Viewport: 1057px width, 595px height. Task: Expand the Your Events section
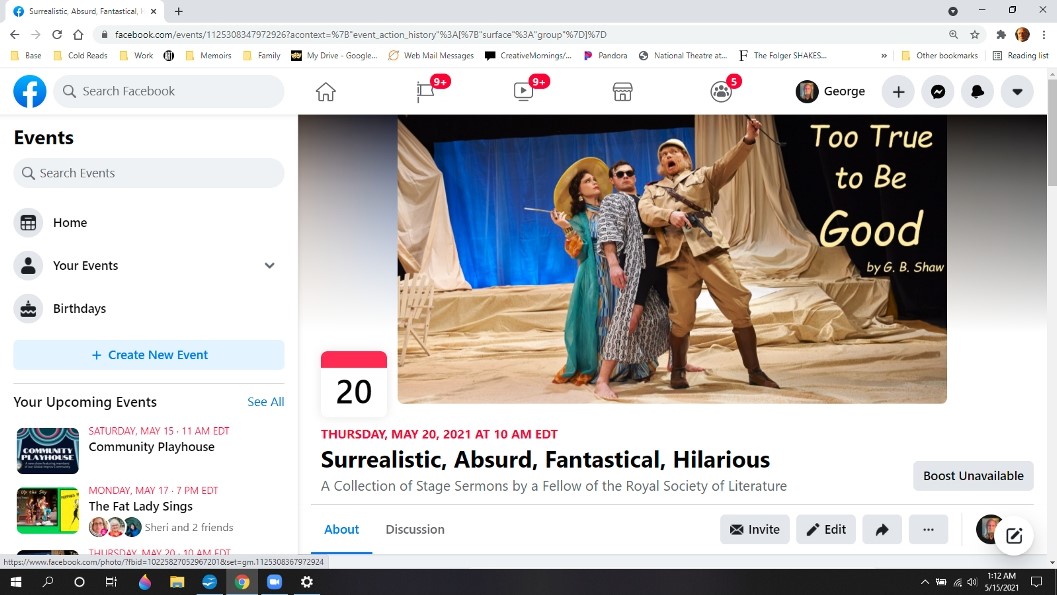(269, 266)
